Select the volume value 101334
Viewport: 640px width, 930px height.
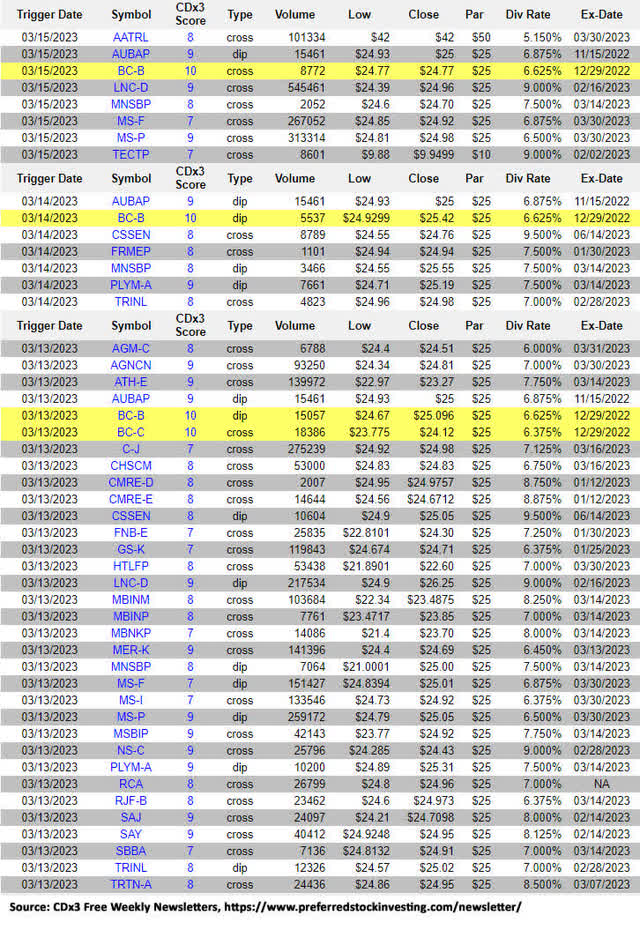click(x=307, y=37)
